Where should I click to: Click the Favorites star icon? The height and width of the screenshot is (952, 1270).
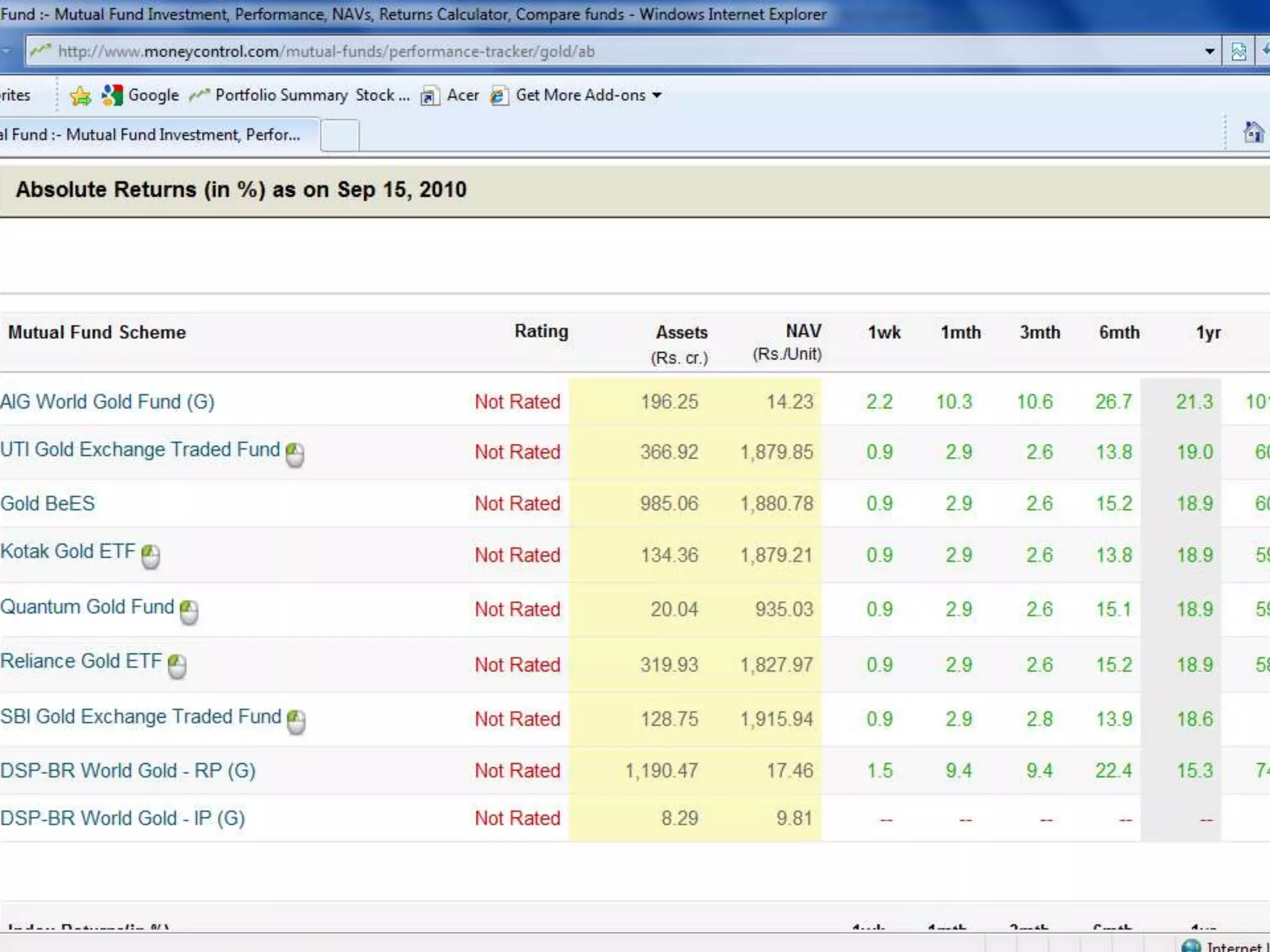coord(81,96)
